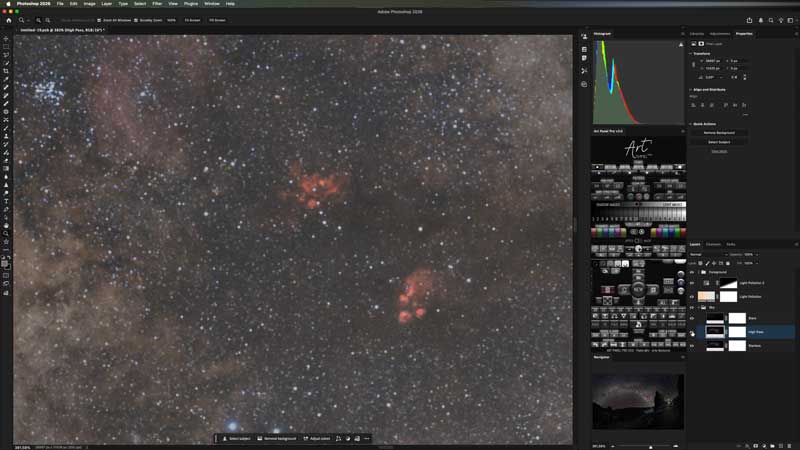Select the Lasso tool

[6, 55]
